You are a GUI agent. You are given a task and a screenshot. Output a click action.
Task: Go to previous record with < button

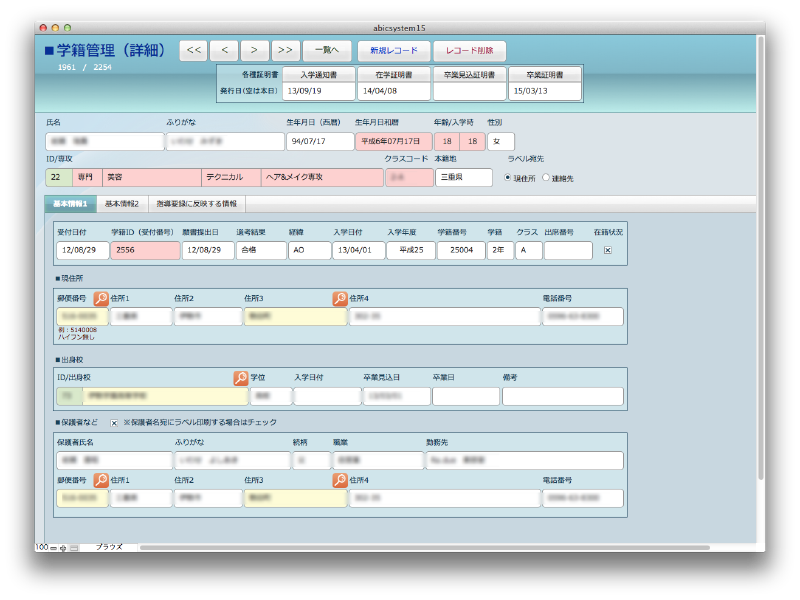coord(224,50)
